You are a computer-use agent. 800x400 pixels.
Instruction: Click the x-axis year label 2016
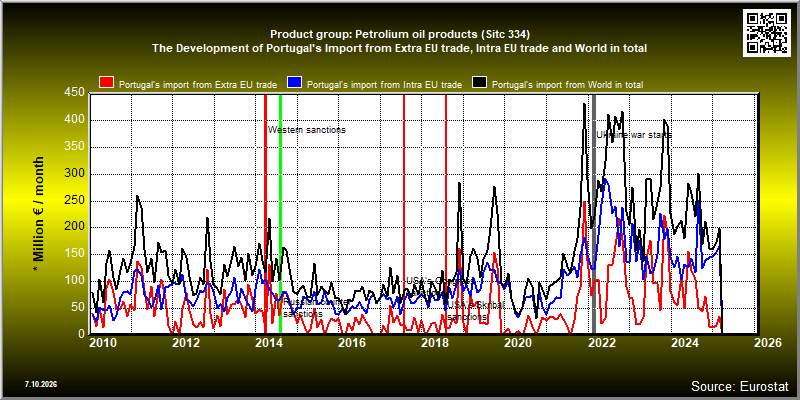click(x=352, y=343)
